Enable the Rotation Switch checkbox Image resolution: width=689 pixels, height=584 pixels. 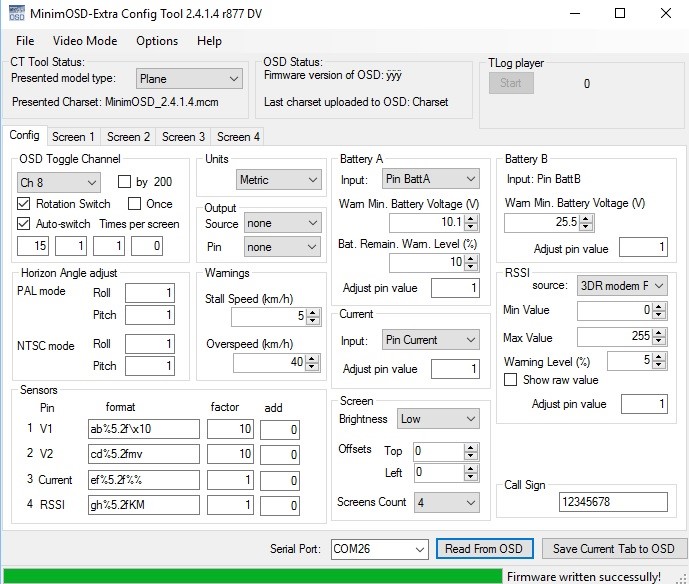point(25,204)
